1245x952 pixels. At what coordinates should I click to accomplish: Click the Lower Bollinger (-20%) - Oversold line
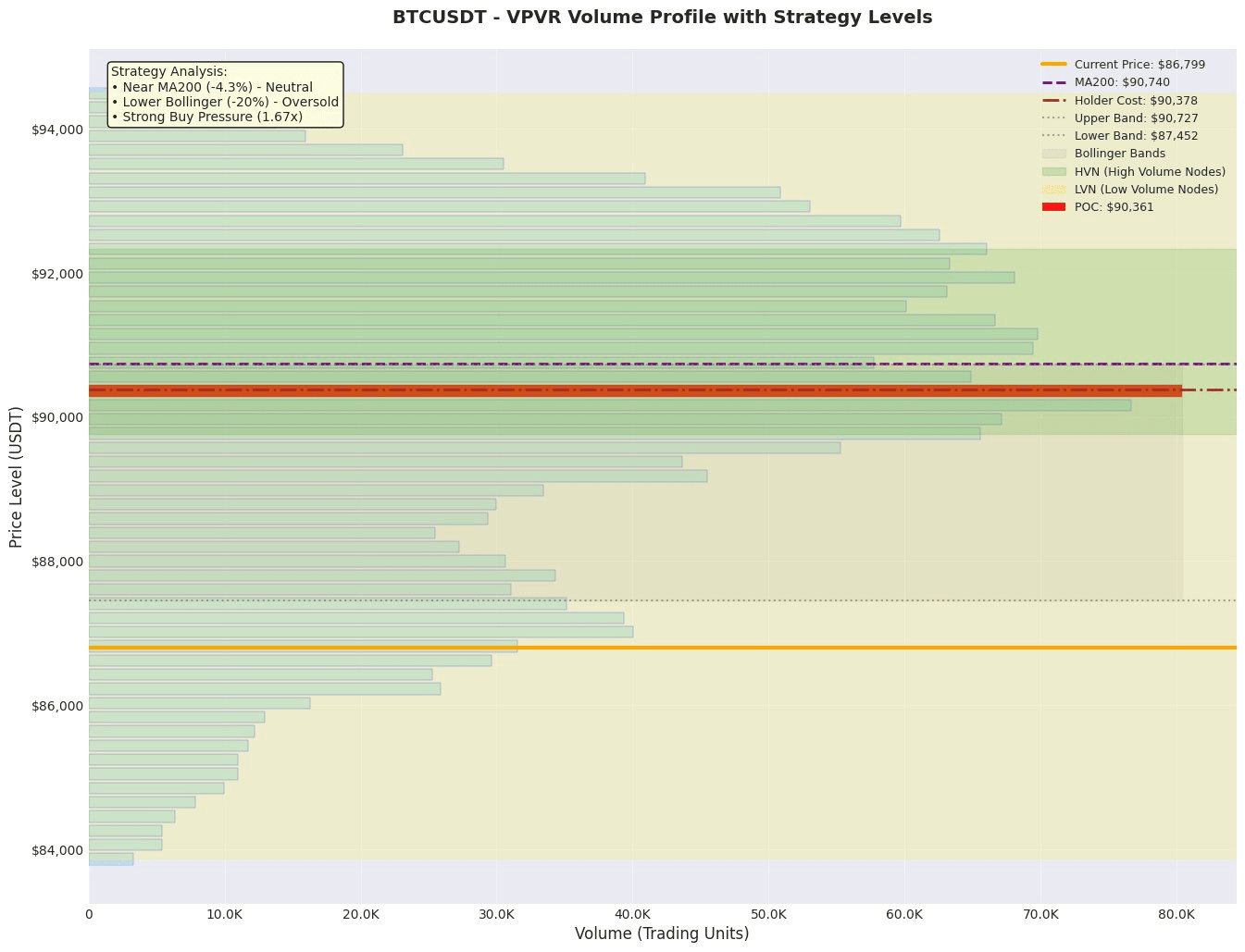coord(224,102)
